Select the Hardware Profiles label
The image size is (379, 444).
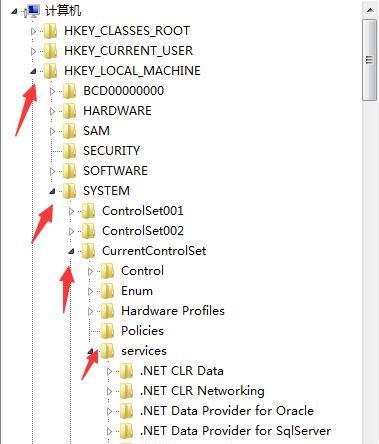pos(173,311)
